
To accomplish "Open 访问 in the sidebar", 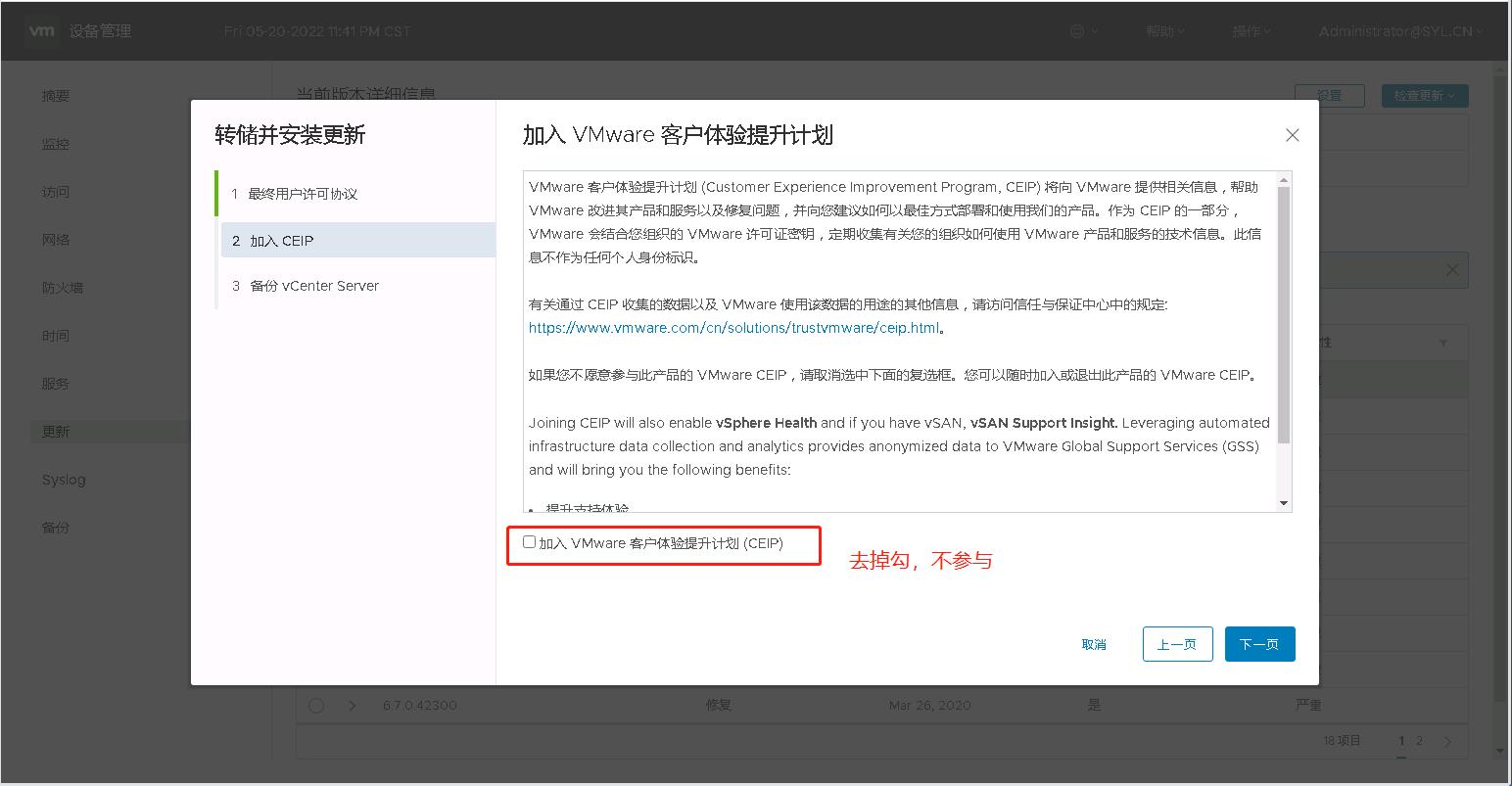I will click(x=56, y=192).
